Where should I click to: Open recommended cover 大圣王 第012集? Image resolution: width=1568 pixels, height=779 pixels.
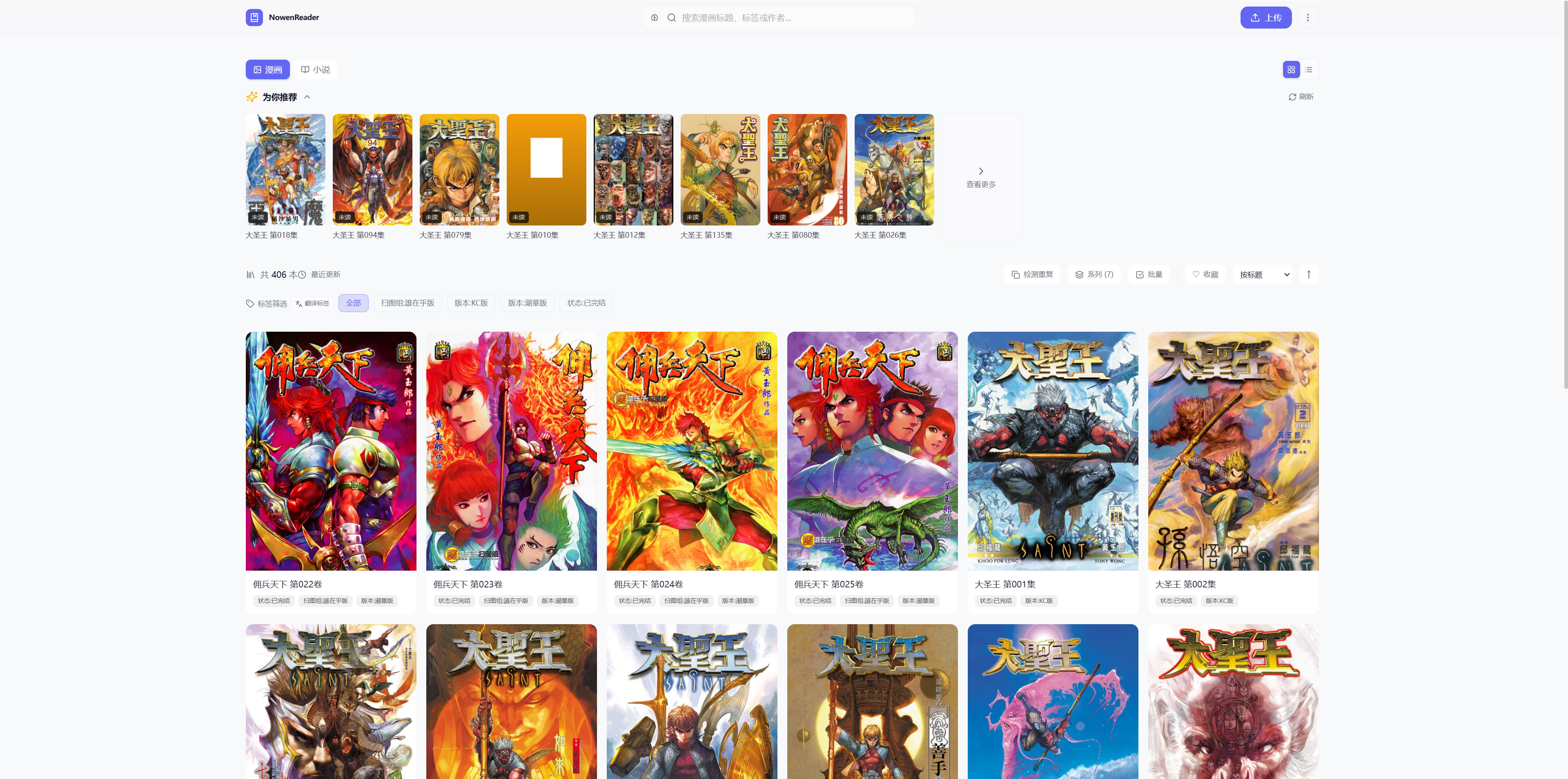pyautogui.click(x=634, y=170)
